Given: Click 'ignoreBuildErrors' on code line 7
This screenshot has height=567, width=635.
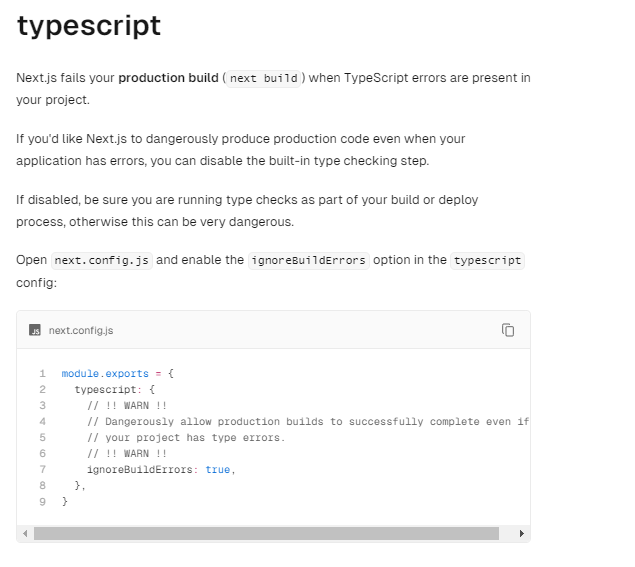Looking at the screenshot, I should click(140, 470).
